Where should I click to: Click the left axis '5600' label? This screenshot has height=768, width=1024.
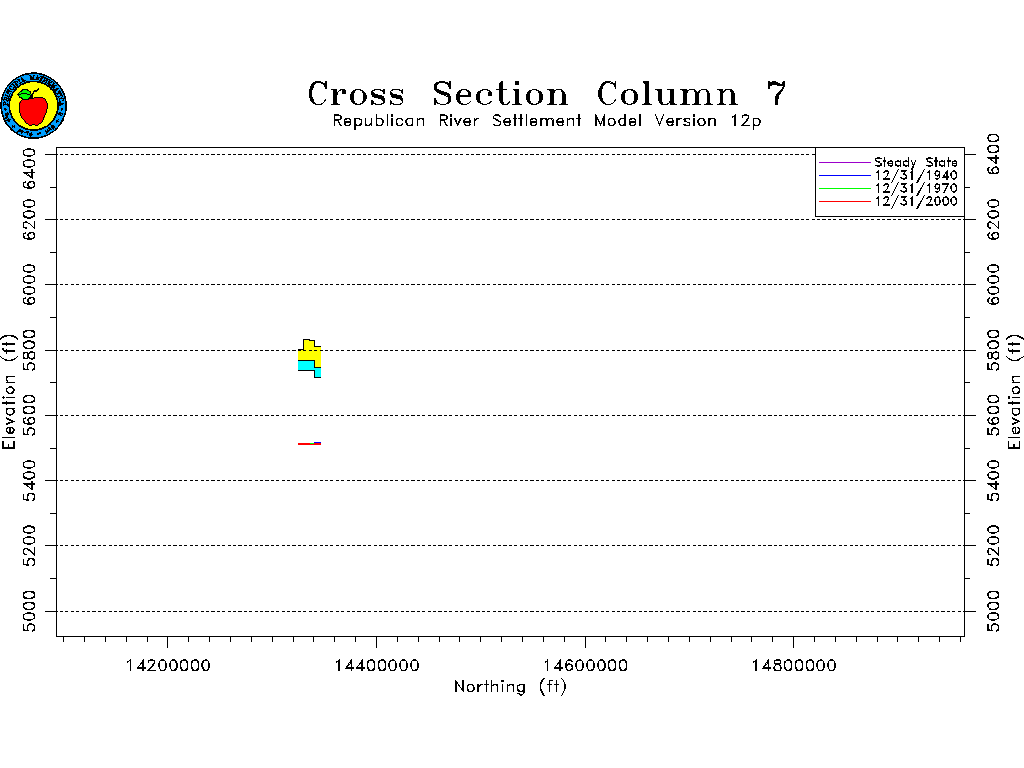pos(29,415)
